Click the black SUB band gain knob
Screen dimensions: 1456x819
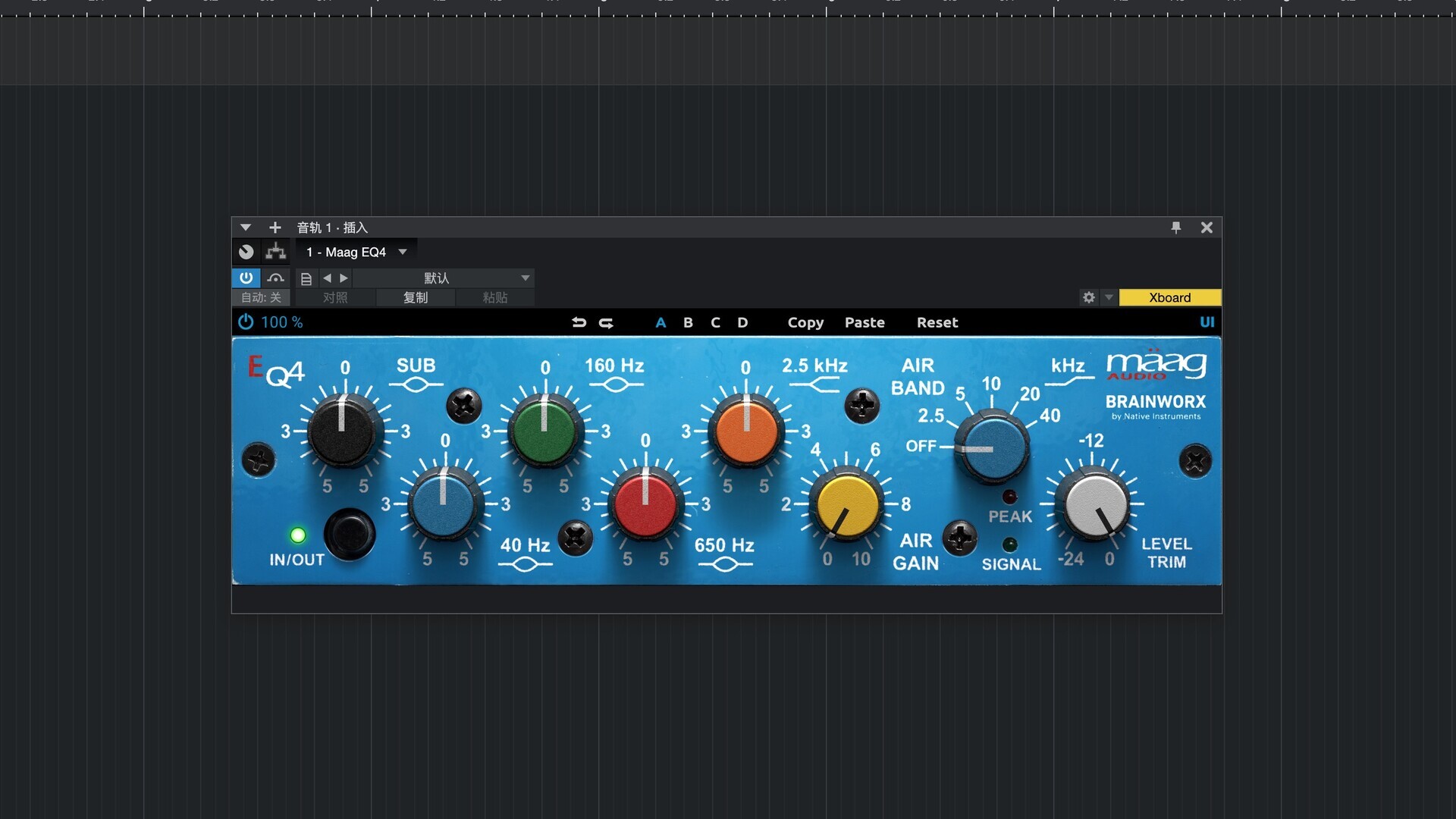click(x=342, y=432)
